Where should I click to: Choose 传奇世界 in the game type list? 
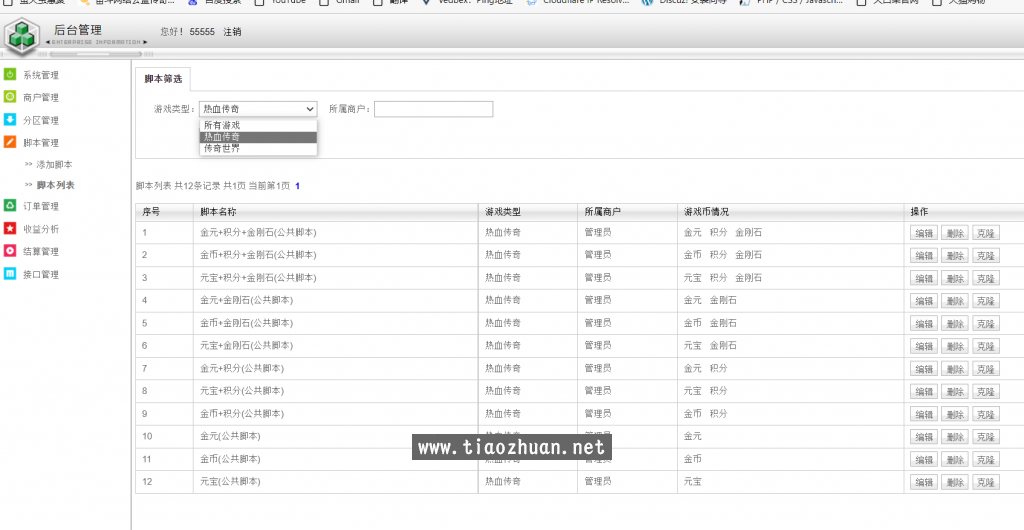click(222, 148)
